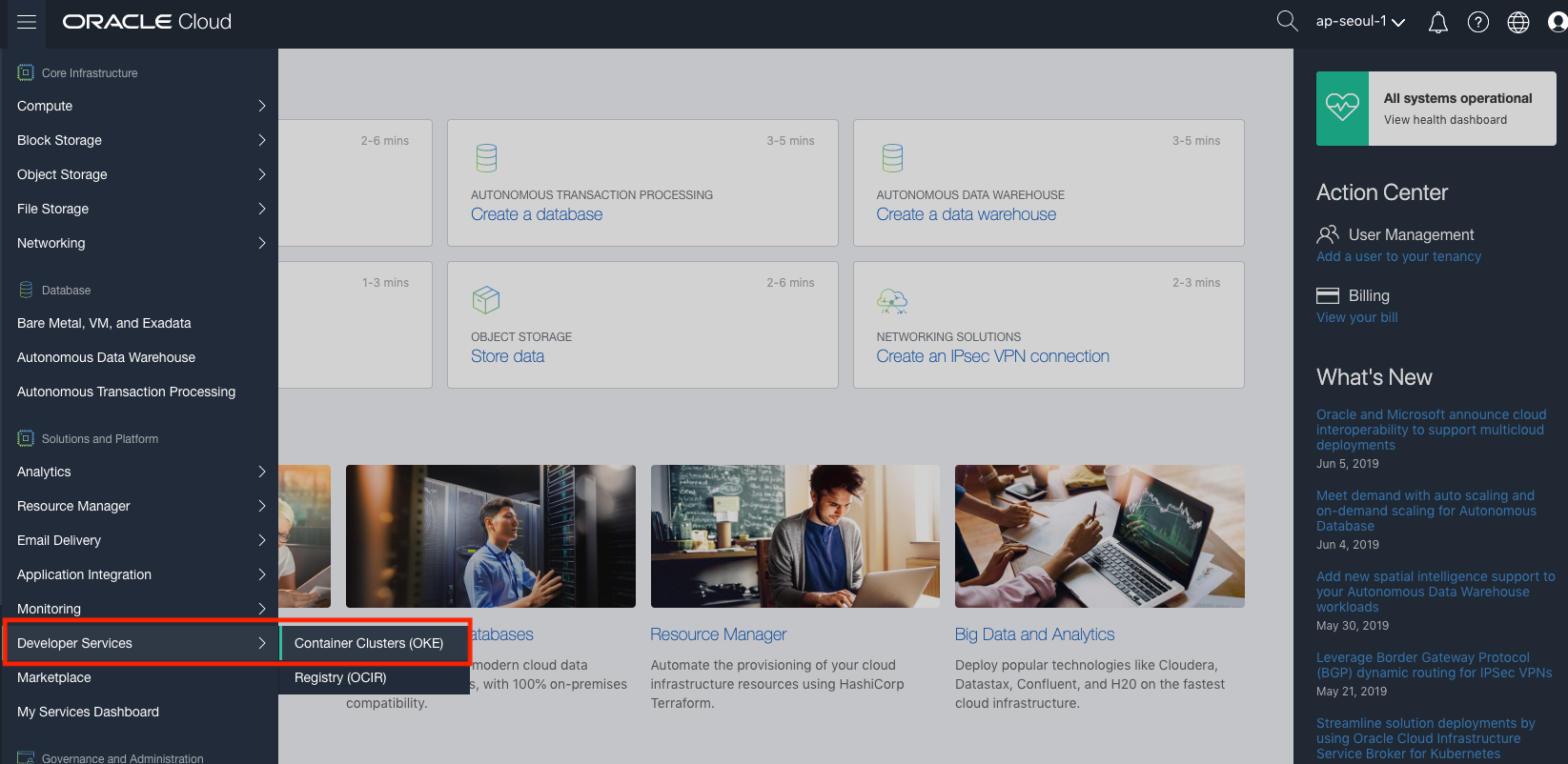The width and height of the screenshot is (1568, 764).
Task: Read auto scaling Autonomous Database news
Action: pos(1426,511)
